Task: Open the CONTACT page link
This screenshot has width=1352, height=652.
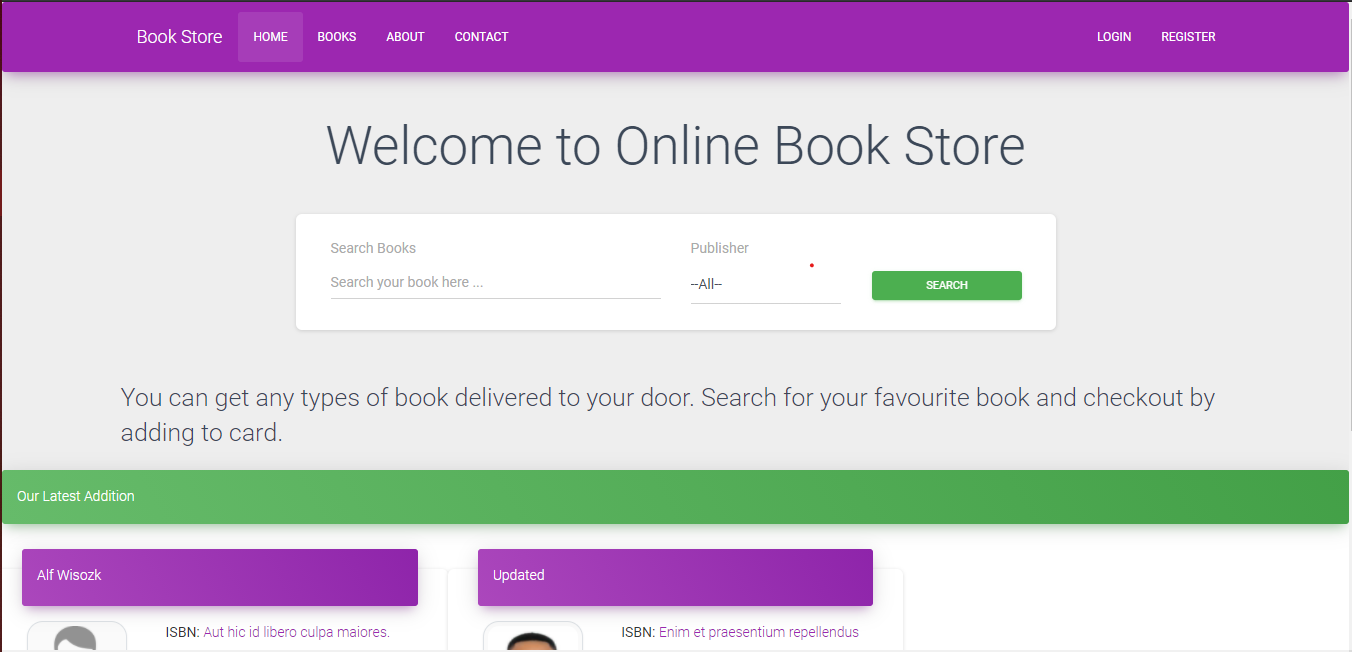Action: (481, 37)
